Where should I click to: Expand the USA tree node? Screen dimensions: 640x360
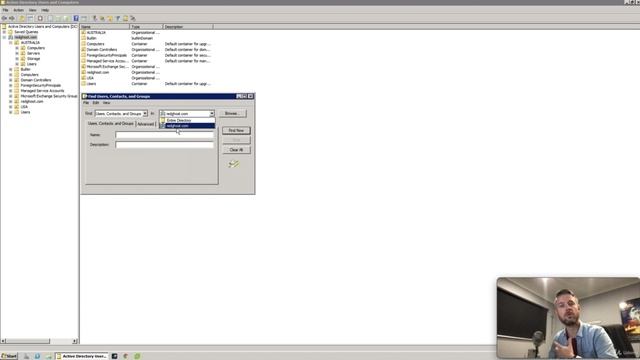coord(11,107)
